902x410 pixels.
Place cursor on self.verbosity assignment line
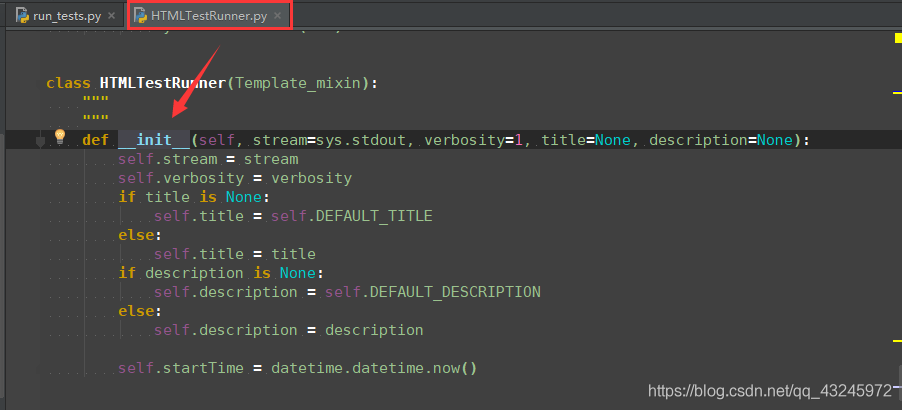click(235, 178)
